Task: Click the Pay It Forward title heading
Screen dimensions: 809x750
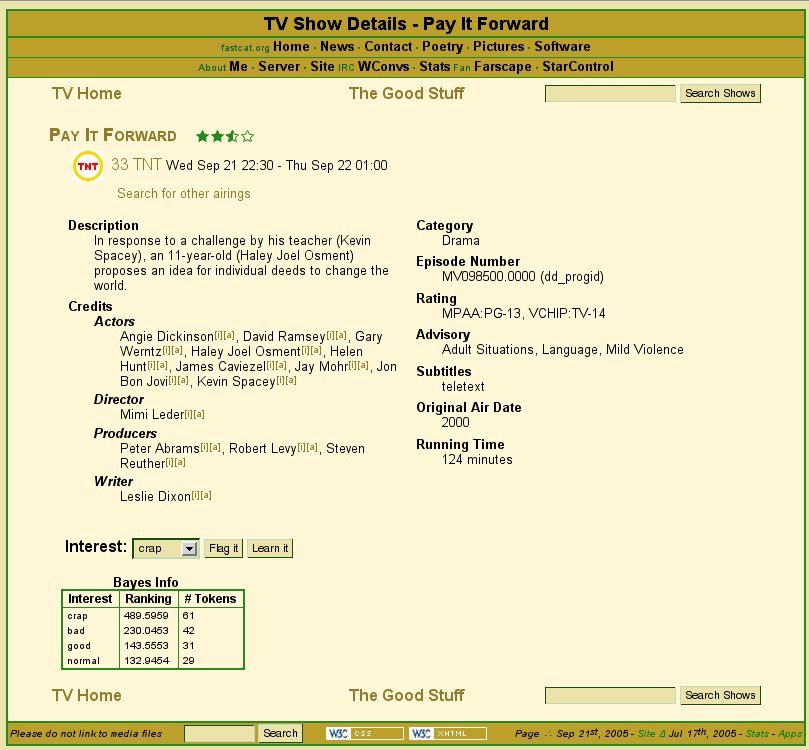Action: pyautogui.click(x=112, y=135)
